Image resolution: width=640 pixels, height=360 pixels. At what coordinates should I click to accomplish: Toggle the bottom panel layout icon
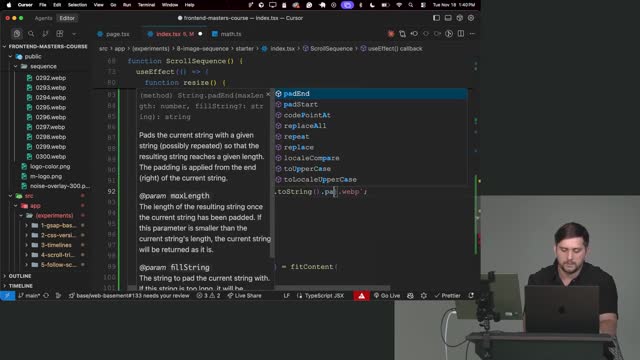coord(448,18)
